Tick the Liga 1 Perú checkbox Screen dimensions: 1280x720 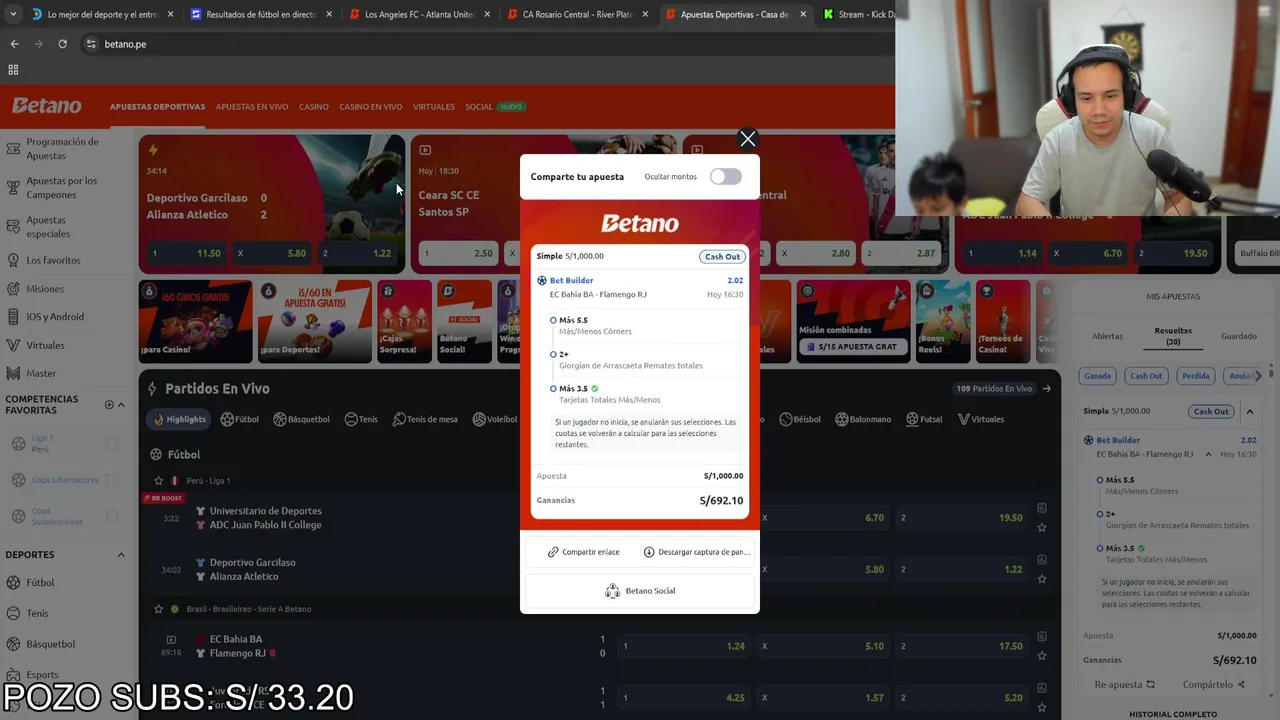pyautogui.click(x=112, y=444)
